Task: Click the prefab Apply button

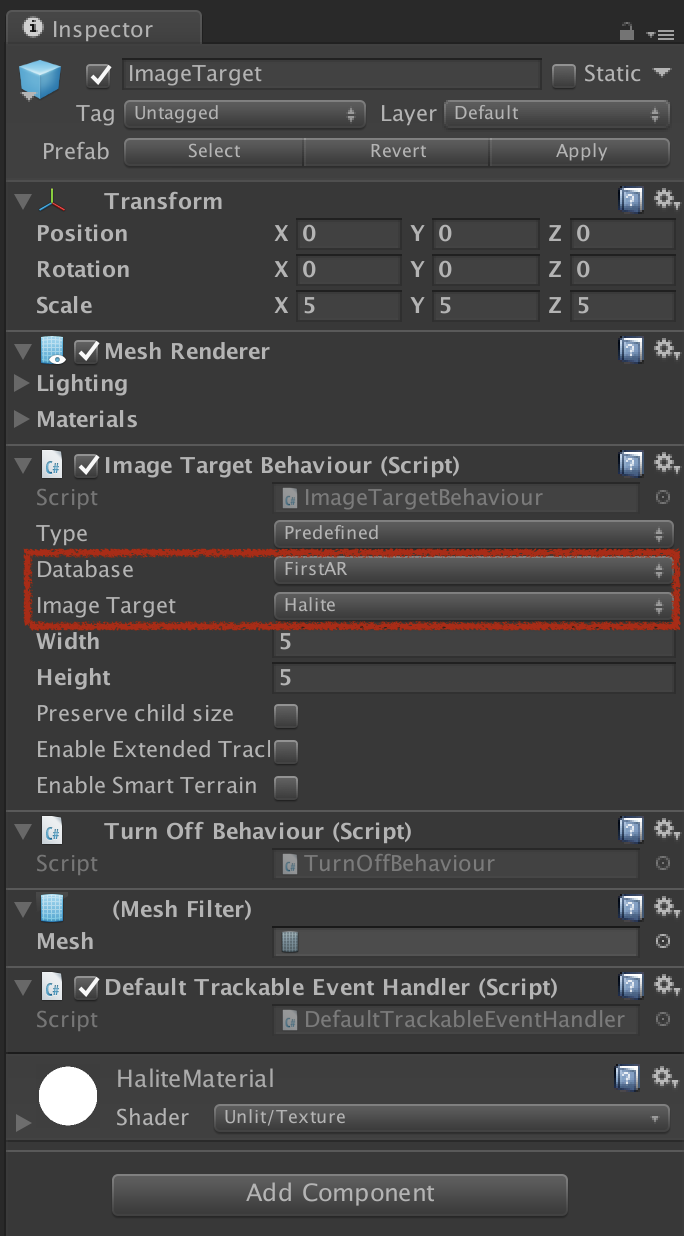Action: 580,151
